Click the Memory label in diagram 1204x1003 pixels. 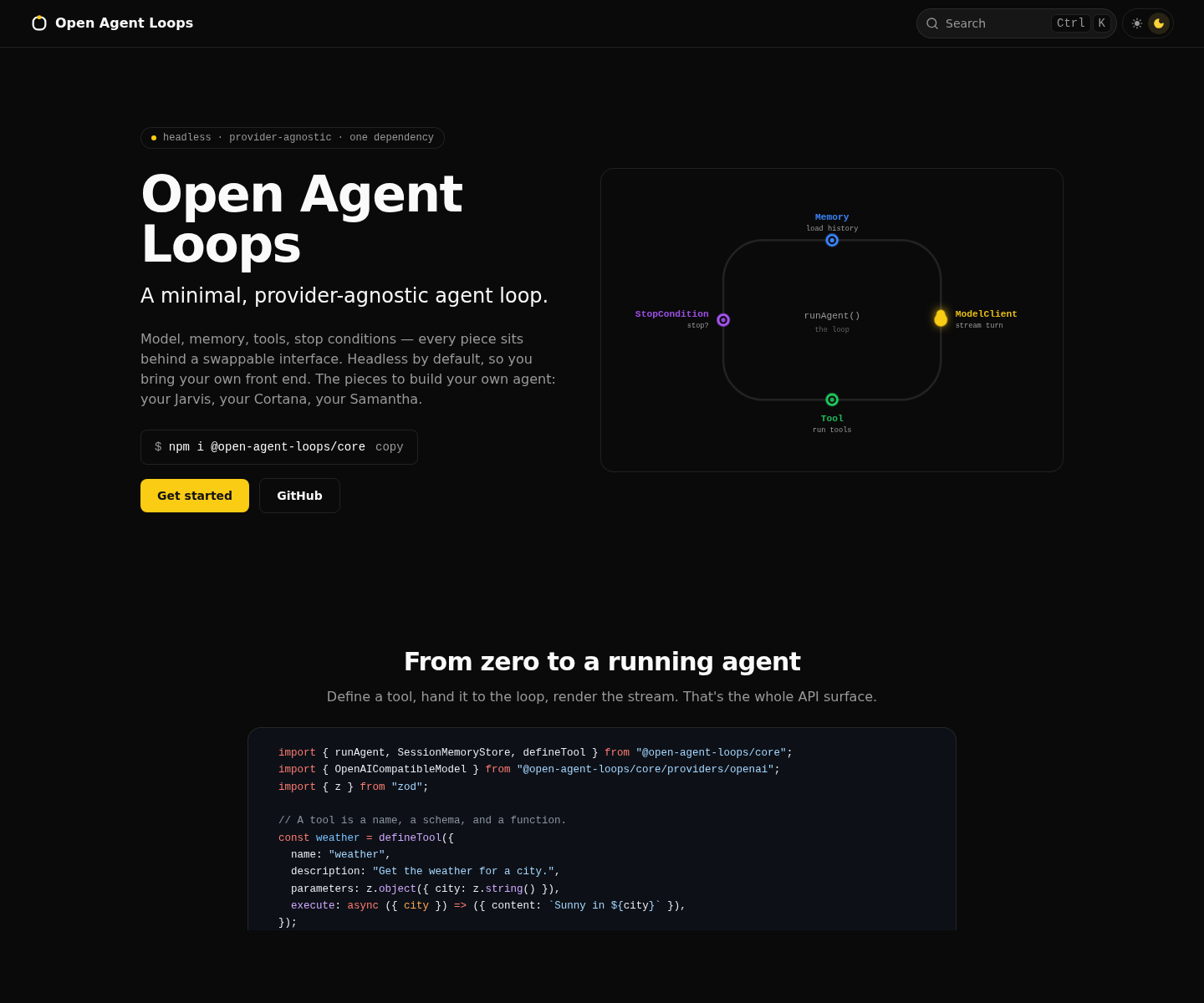click(x=832, y=217)
